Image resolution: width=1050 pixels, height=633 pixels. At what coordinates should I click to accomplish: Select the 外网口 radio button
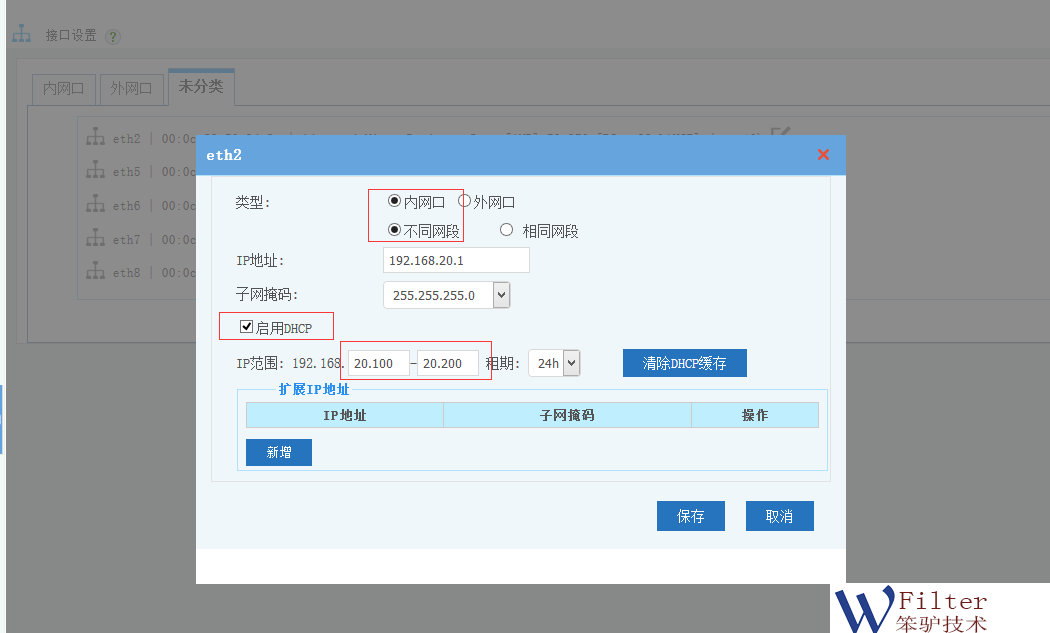(x=464, y=201)
